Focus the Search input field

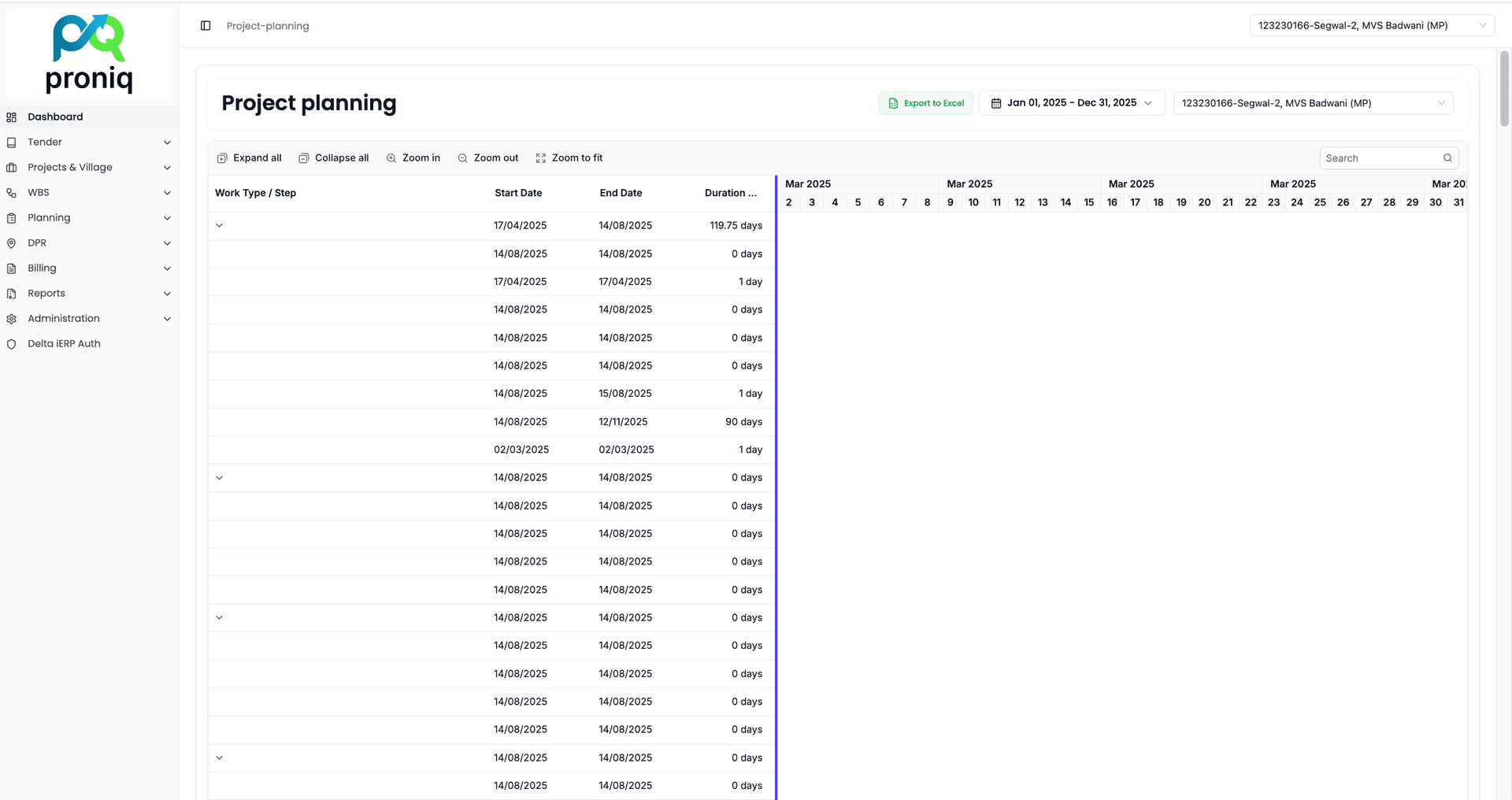pyautogui.click(x=1381, y=158)
